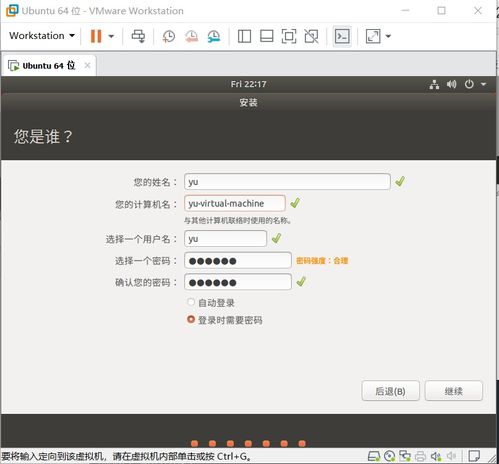499x464 pixels.
Task: Toggle the library sidebar view
Action: click(x=244, y=36)
